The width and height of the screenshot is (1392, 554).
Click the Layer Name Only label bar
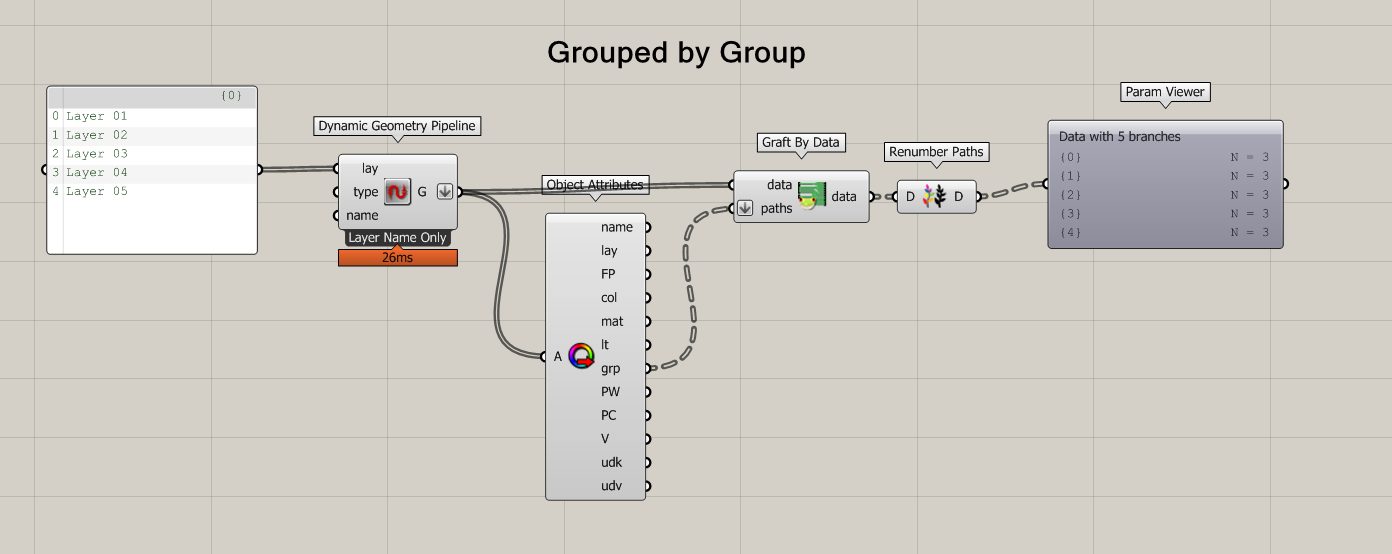[398, 238]
